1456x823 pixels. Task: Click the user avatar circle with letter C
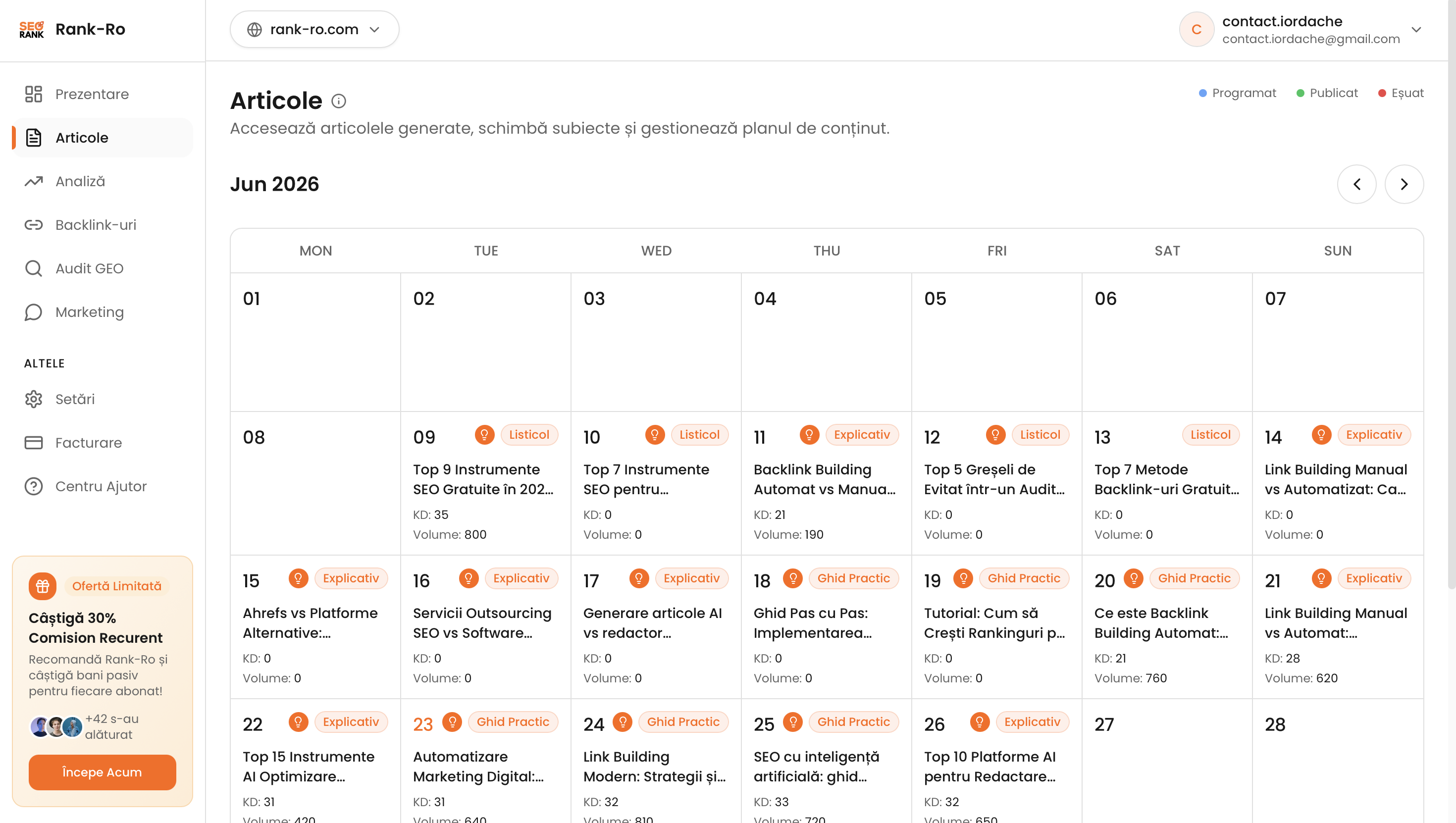pyautogui.click(x=1196, y=29)
